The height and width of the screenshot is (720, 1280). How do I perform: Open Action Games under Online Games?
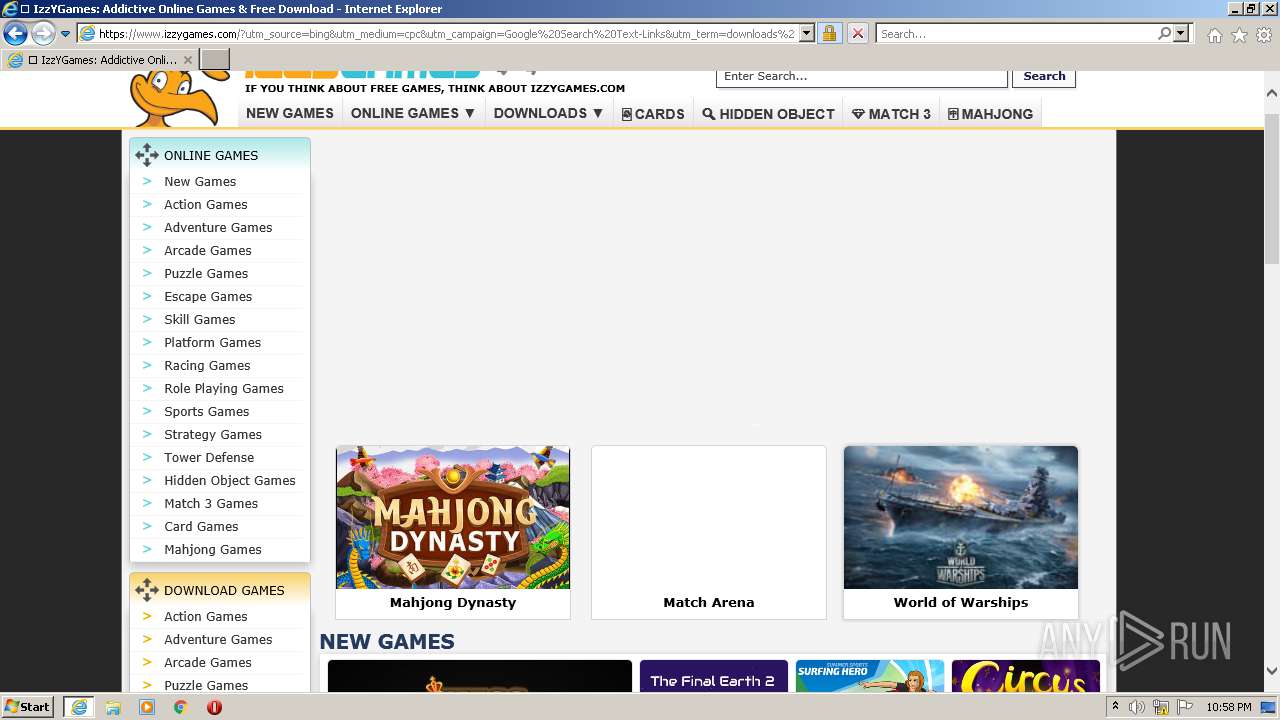coord(206,204)
